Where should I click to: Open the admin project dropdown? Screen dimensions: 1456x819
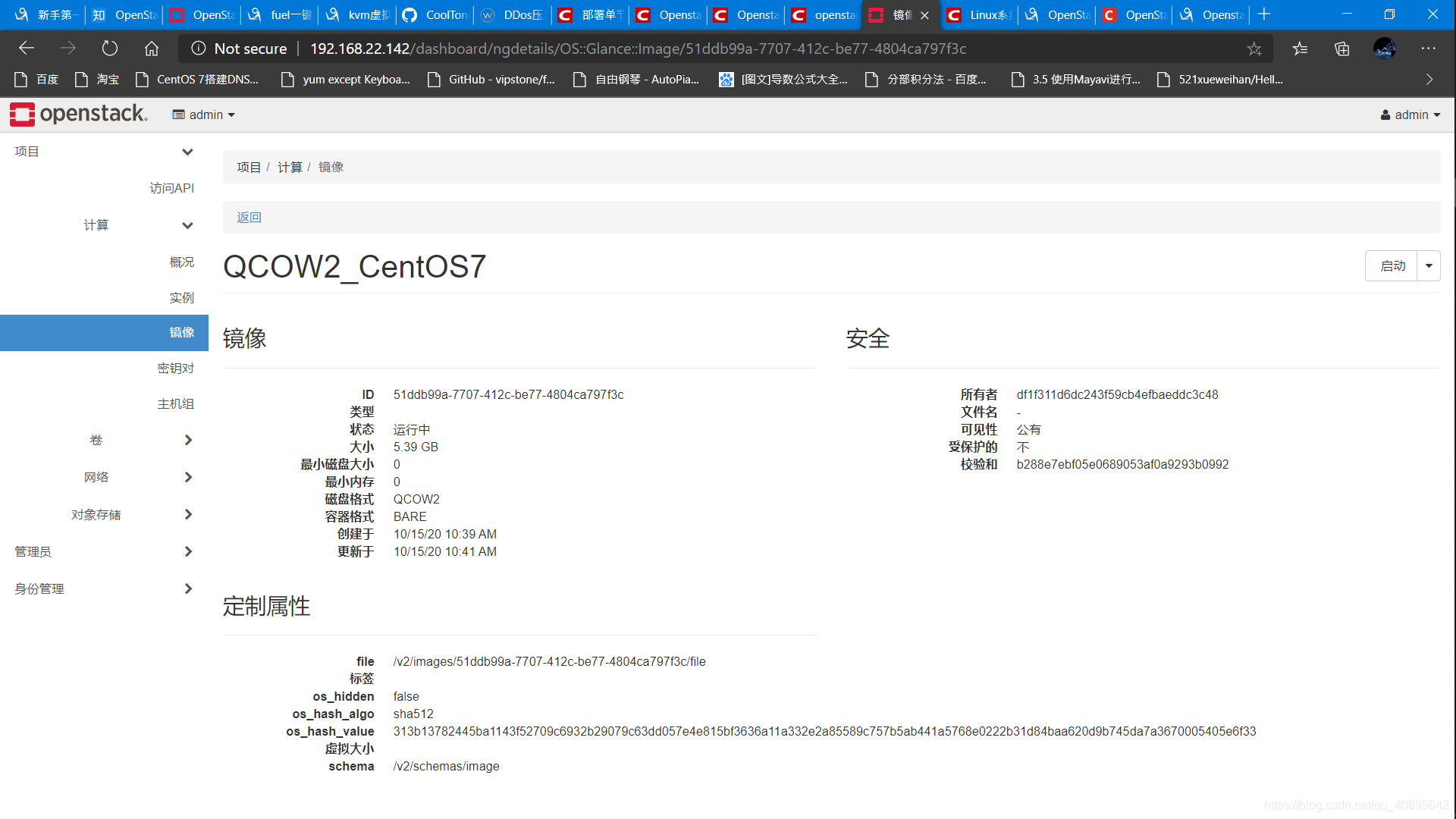[204, 115]
